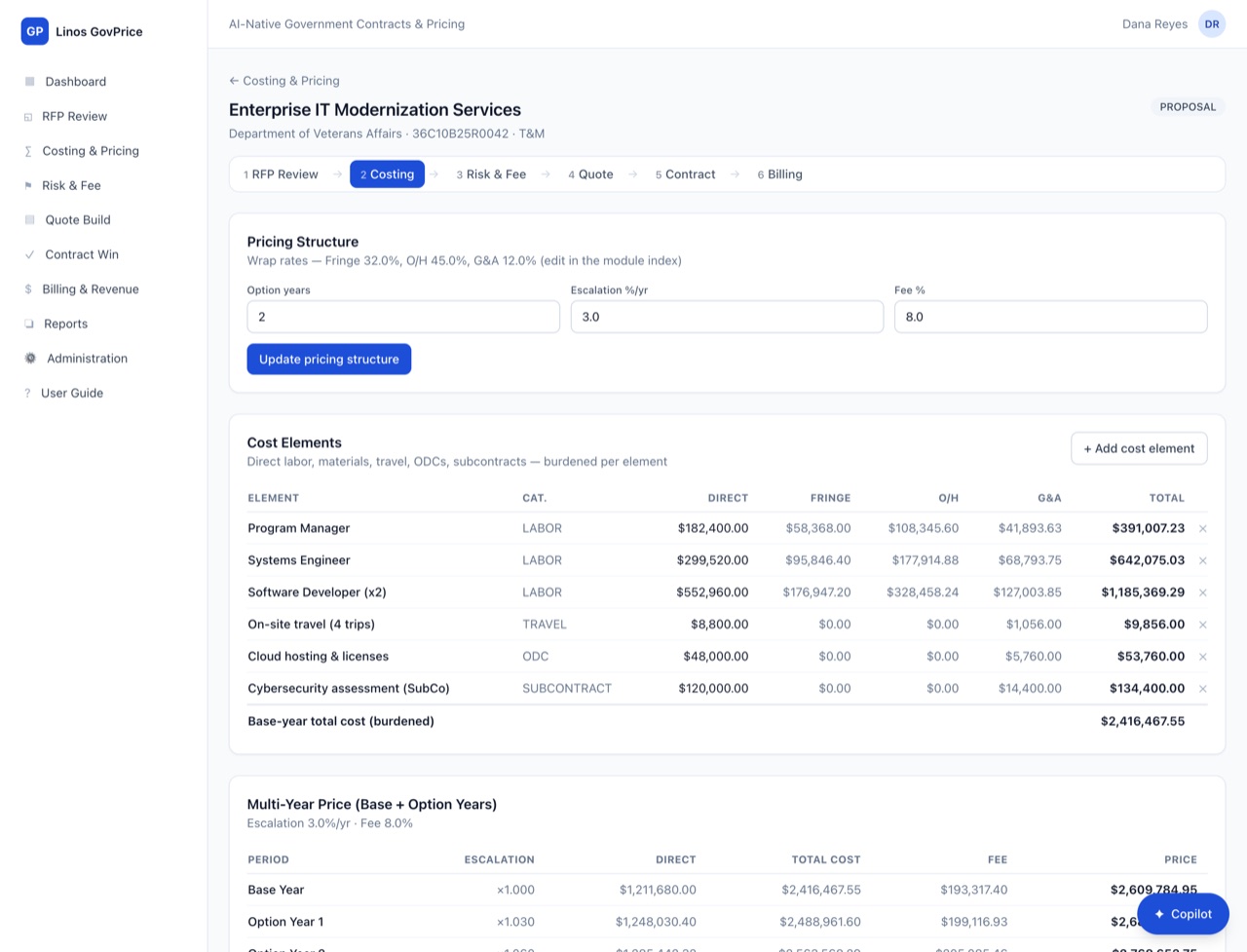Click the Dashboard sidebar icon
Viewport: 1247px width, 952px height.
pos(29,82)
